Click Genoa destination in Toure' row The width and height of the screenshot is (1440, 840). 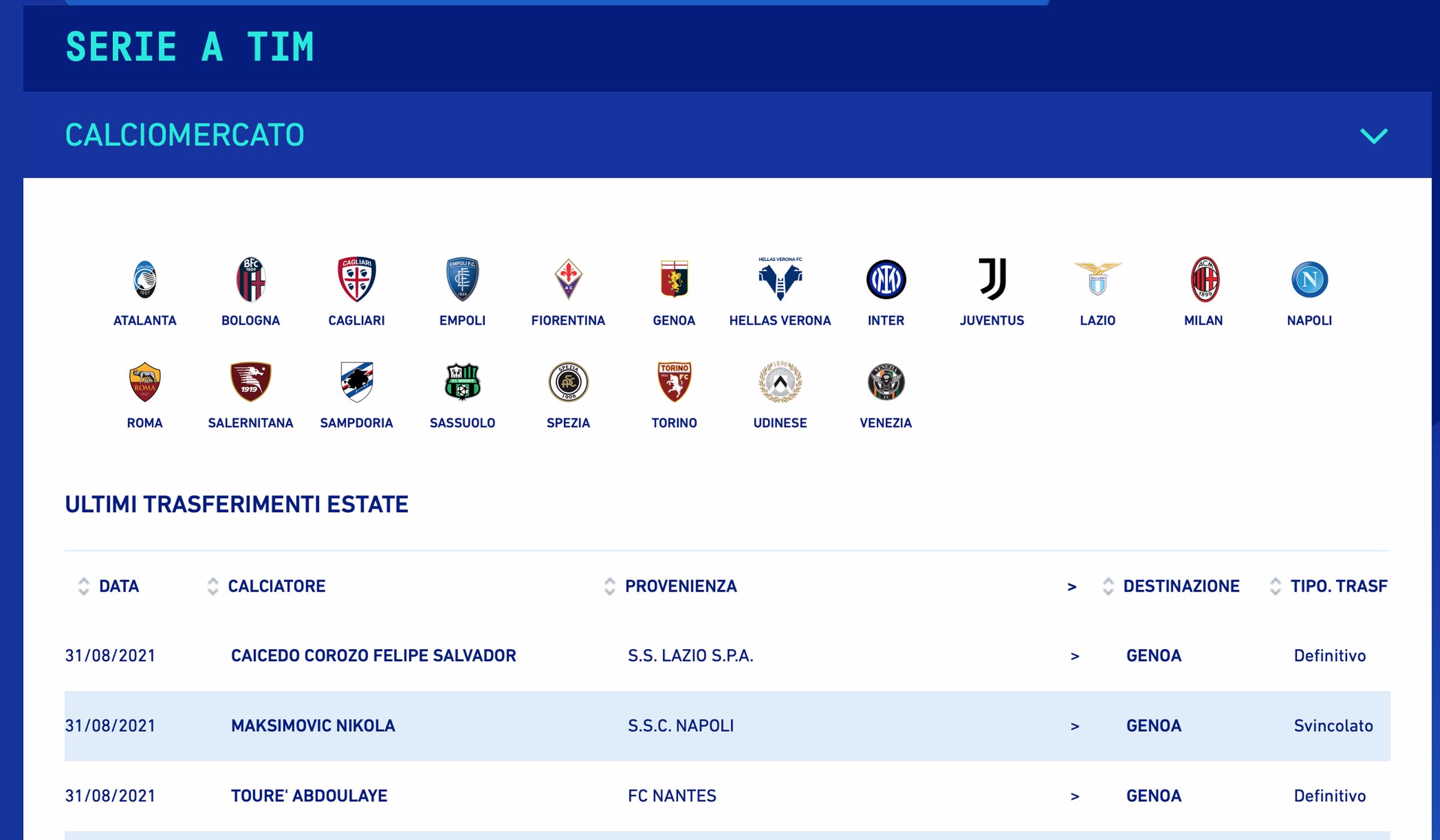[1153, 796]
